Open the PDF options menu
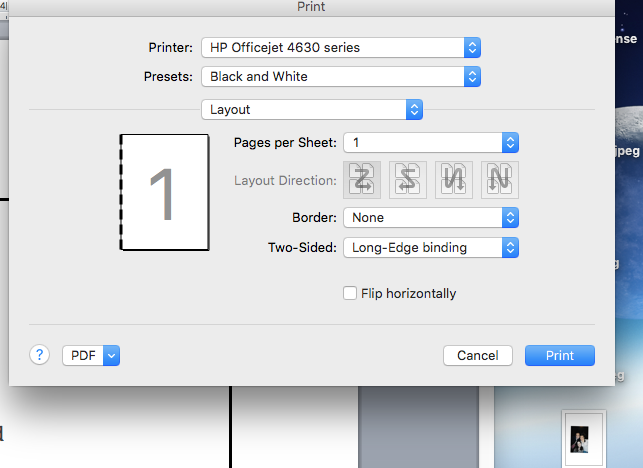This screenshot has height=468, width=643. click(91, 355)
